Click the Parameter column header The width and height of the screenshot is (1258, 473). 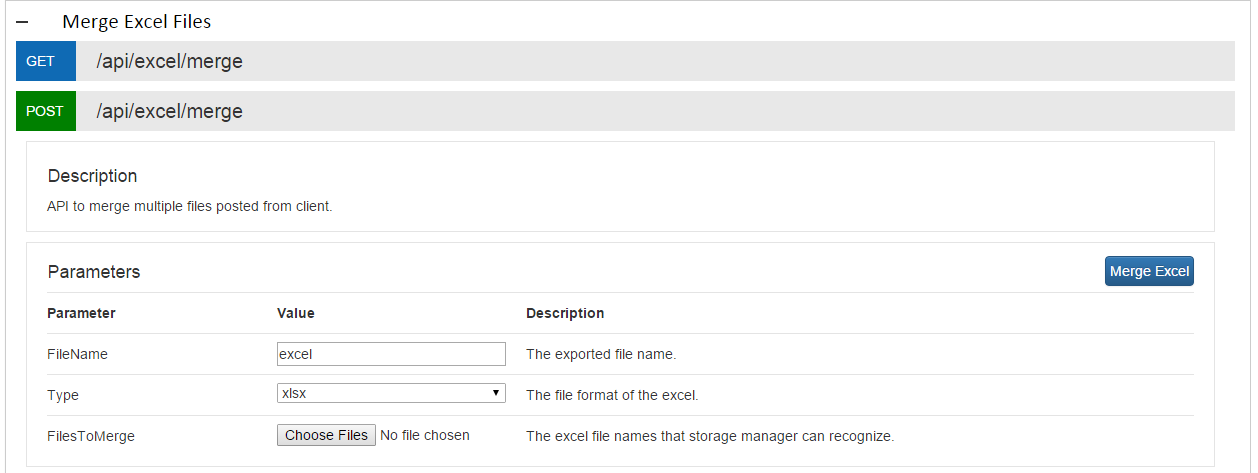click(81, 313)
